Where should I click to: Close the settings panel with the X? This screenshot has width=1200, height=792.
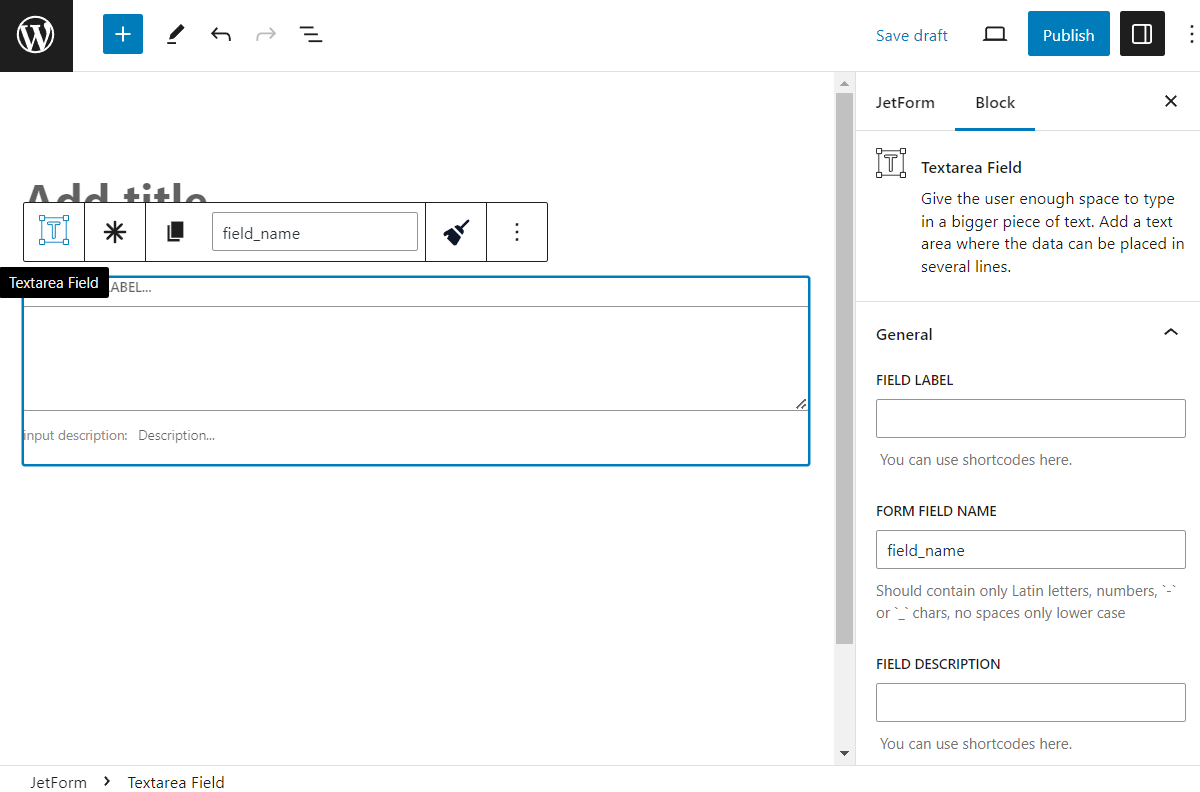click(1170, 101)
